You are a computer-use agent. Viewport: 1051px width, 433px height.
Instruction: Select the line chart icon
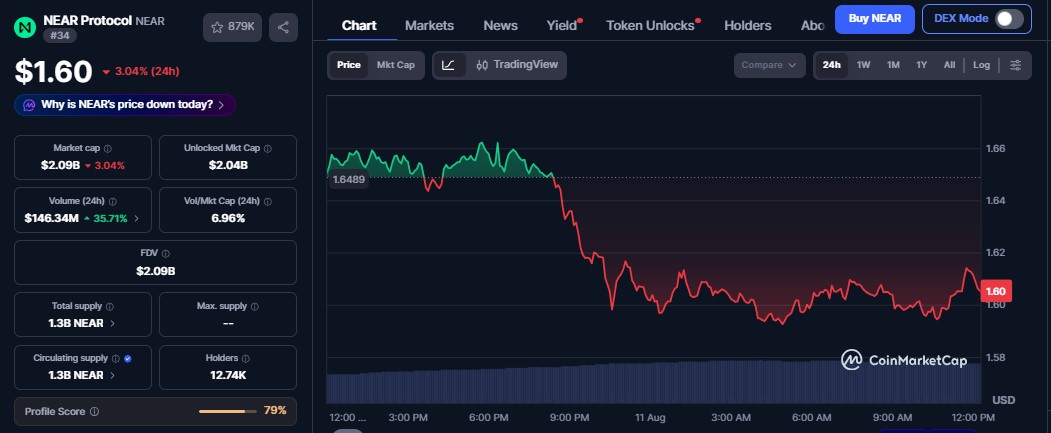(x=449, y=65)
